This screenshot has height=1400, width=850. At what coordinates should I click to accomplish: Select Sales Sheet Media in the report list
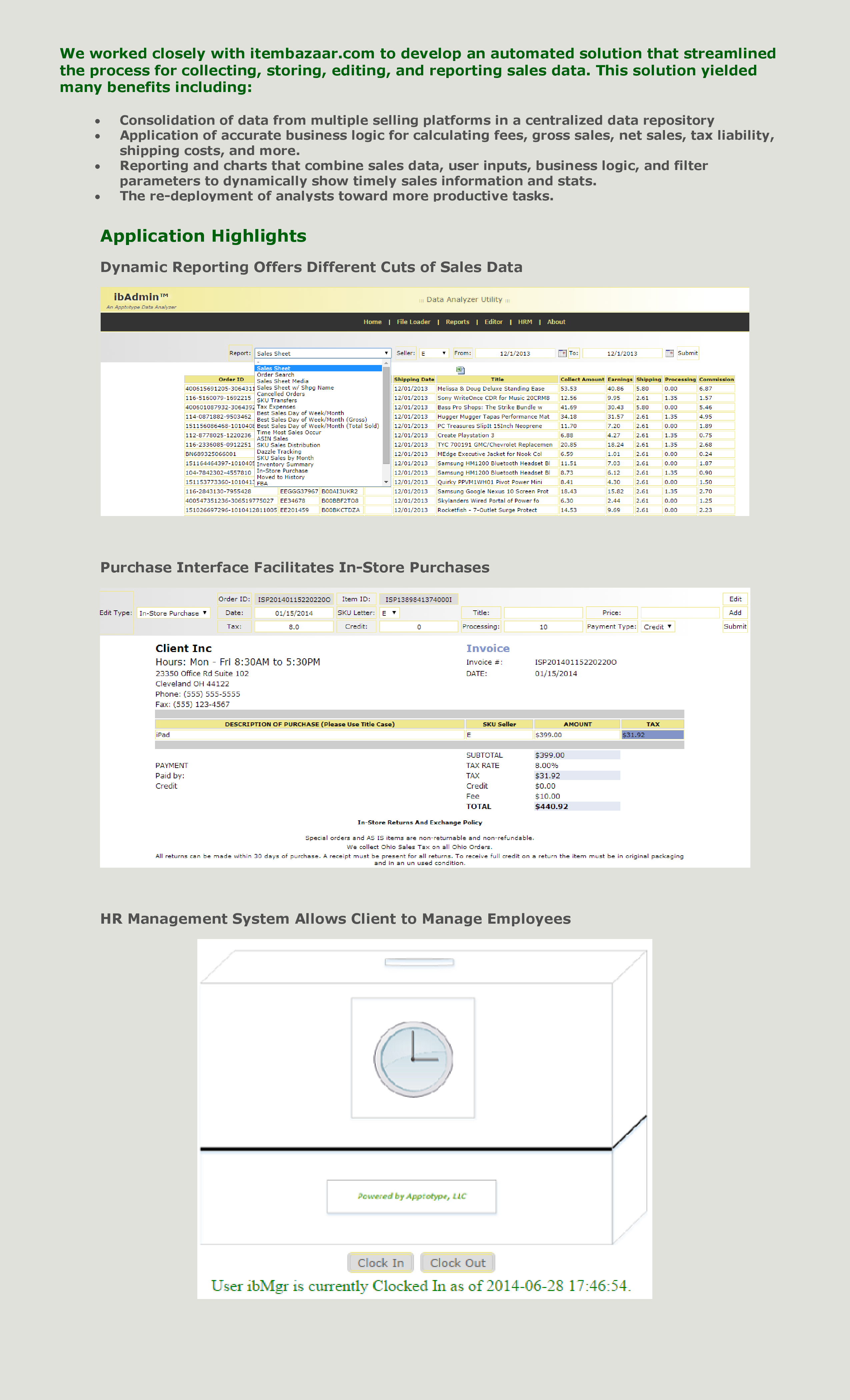pyautogui.click(x=318, y=381)
